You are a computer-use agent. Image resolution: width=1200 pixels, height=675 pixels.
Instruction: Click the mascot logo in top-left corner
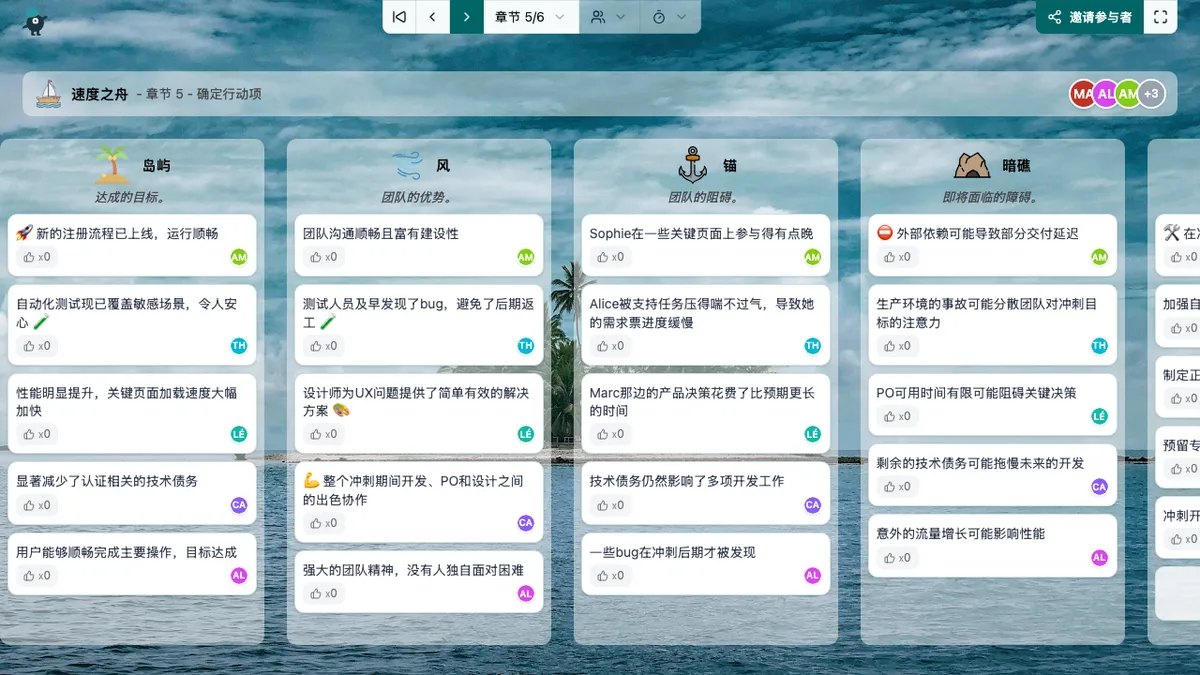click(x=34, y=21)
